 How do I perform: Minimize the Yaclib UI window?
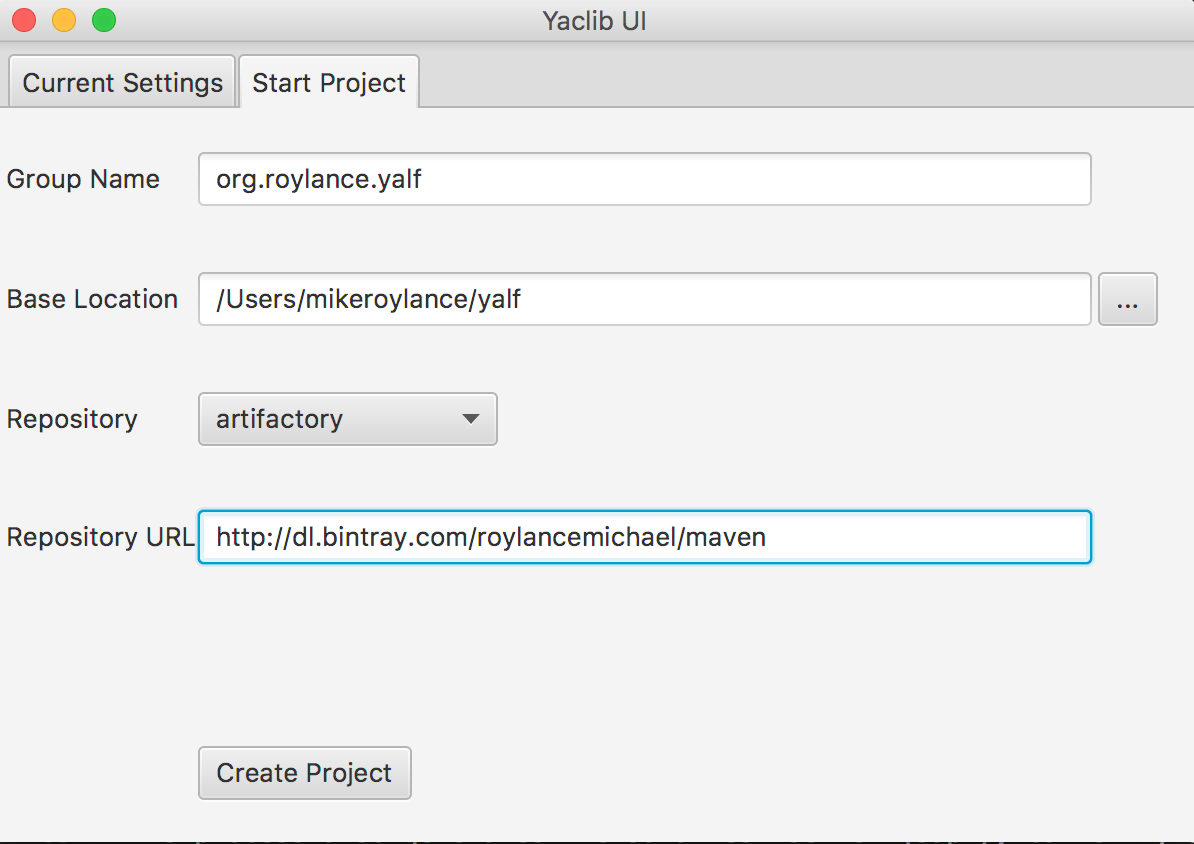click(x=64, y=20)
